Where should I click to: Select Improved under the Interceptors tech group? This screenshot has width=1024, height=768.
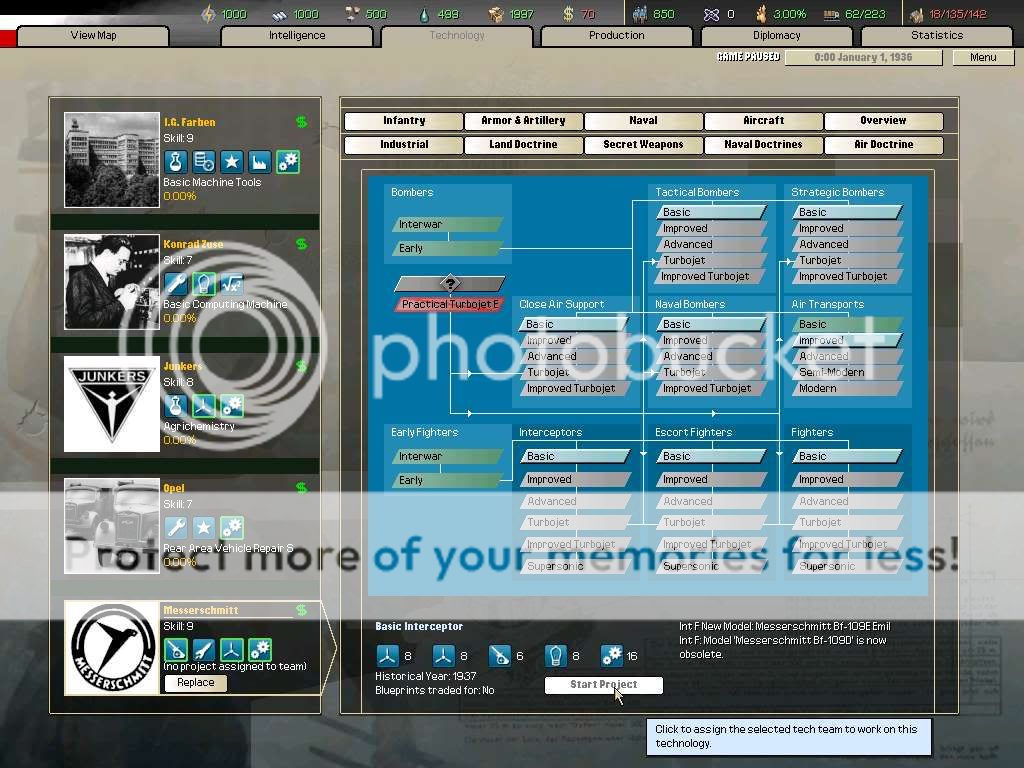(574, 480)
